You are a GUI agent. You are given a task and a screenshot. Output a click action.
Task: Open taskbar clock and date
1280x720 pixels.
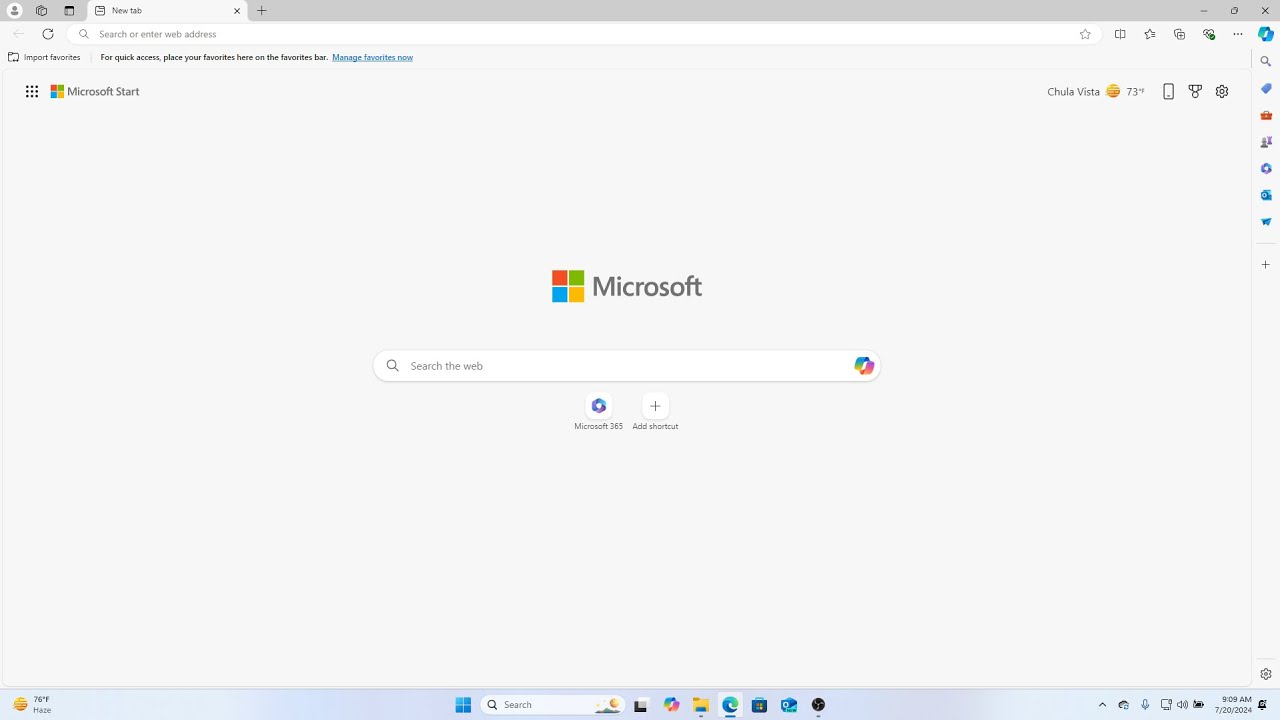(1233, 705)
